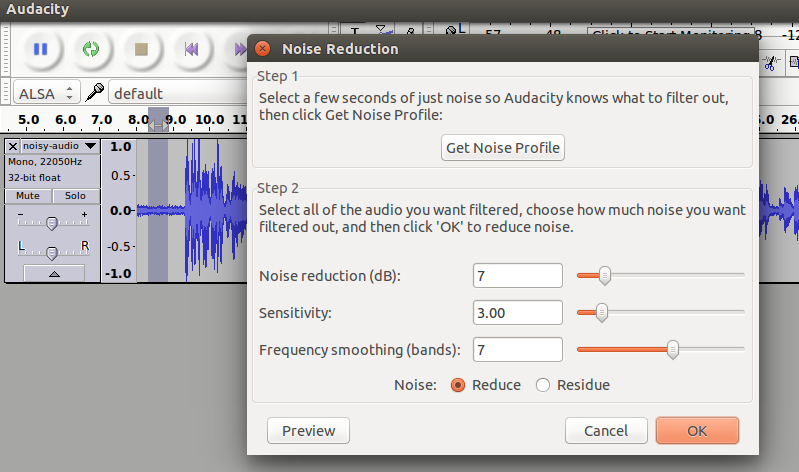
Task: Close the noisy-audio track with X
Action: pyautogui.click(x=13, y=146)
